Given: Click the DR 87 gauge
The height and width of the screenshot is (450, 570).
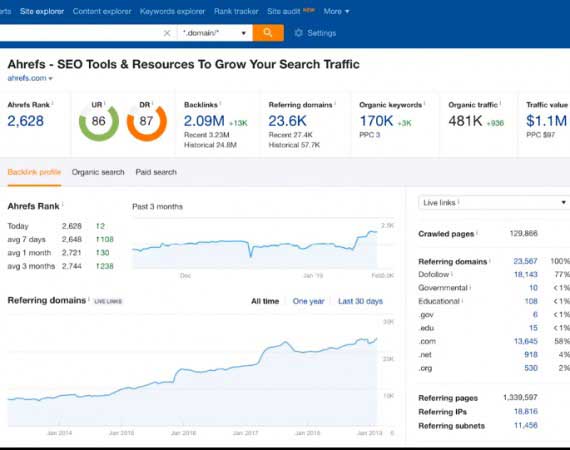Looking at the screenshot, I should 146,122.
